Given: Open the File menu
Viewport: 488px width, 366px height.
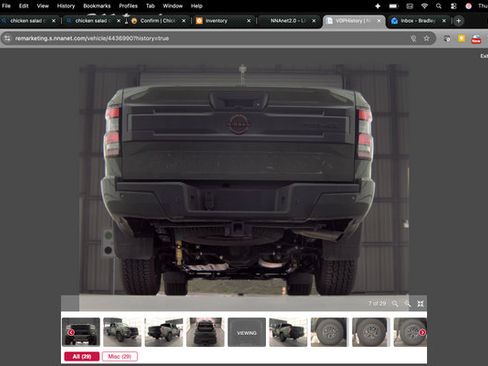Looking at the screenshot, I should point(6,6).
